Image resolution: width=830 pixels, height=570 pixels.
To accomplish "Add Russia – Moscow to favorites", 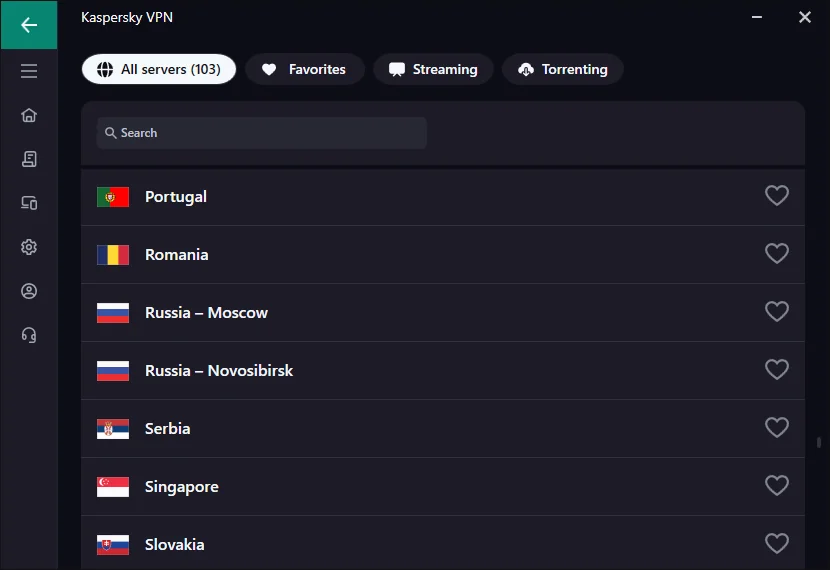I will click(x=777, y=312).
